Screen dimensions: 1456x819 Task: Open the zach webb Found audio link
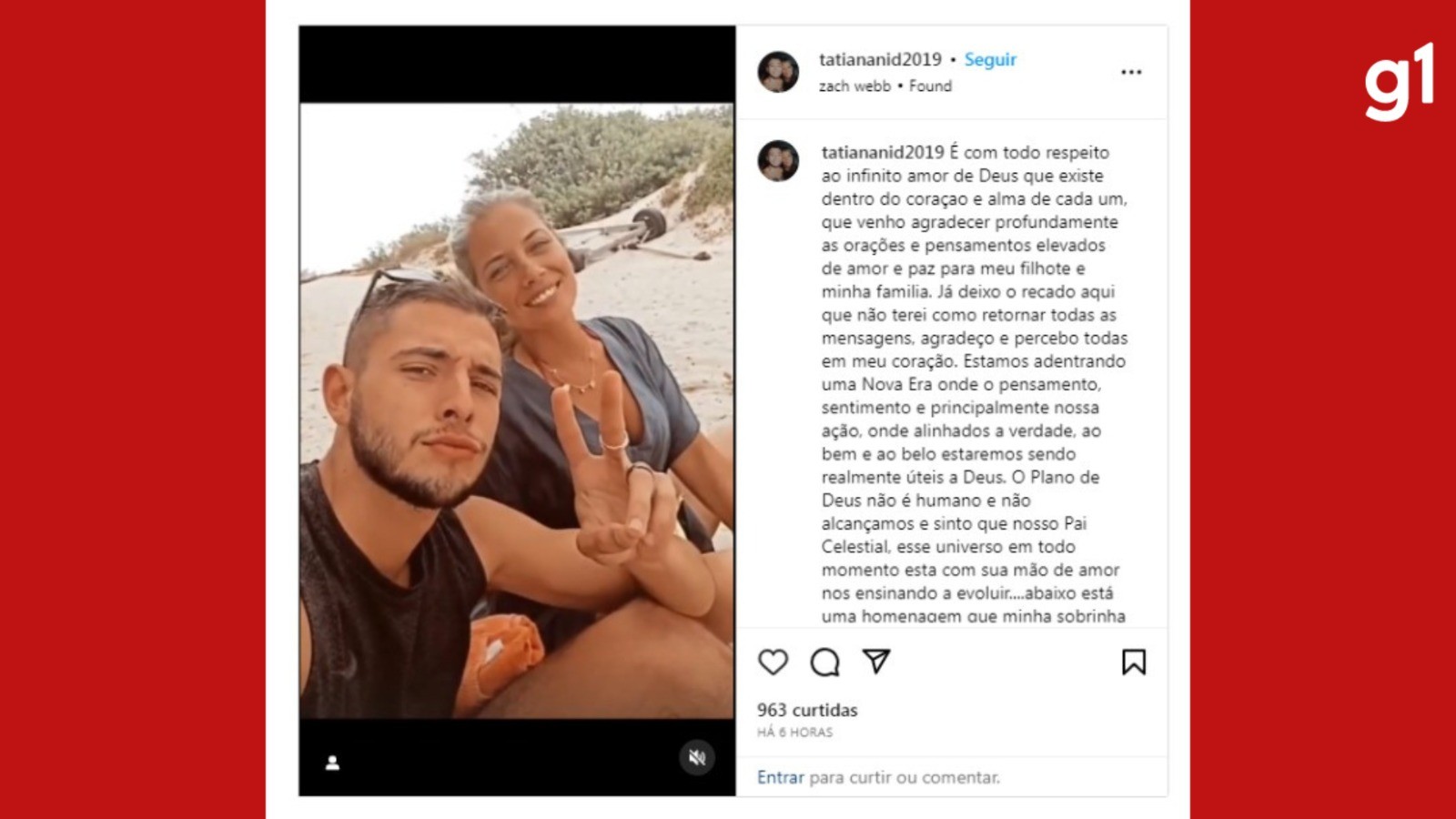[885, 86]
